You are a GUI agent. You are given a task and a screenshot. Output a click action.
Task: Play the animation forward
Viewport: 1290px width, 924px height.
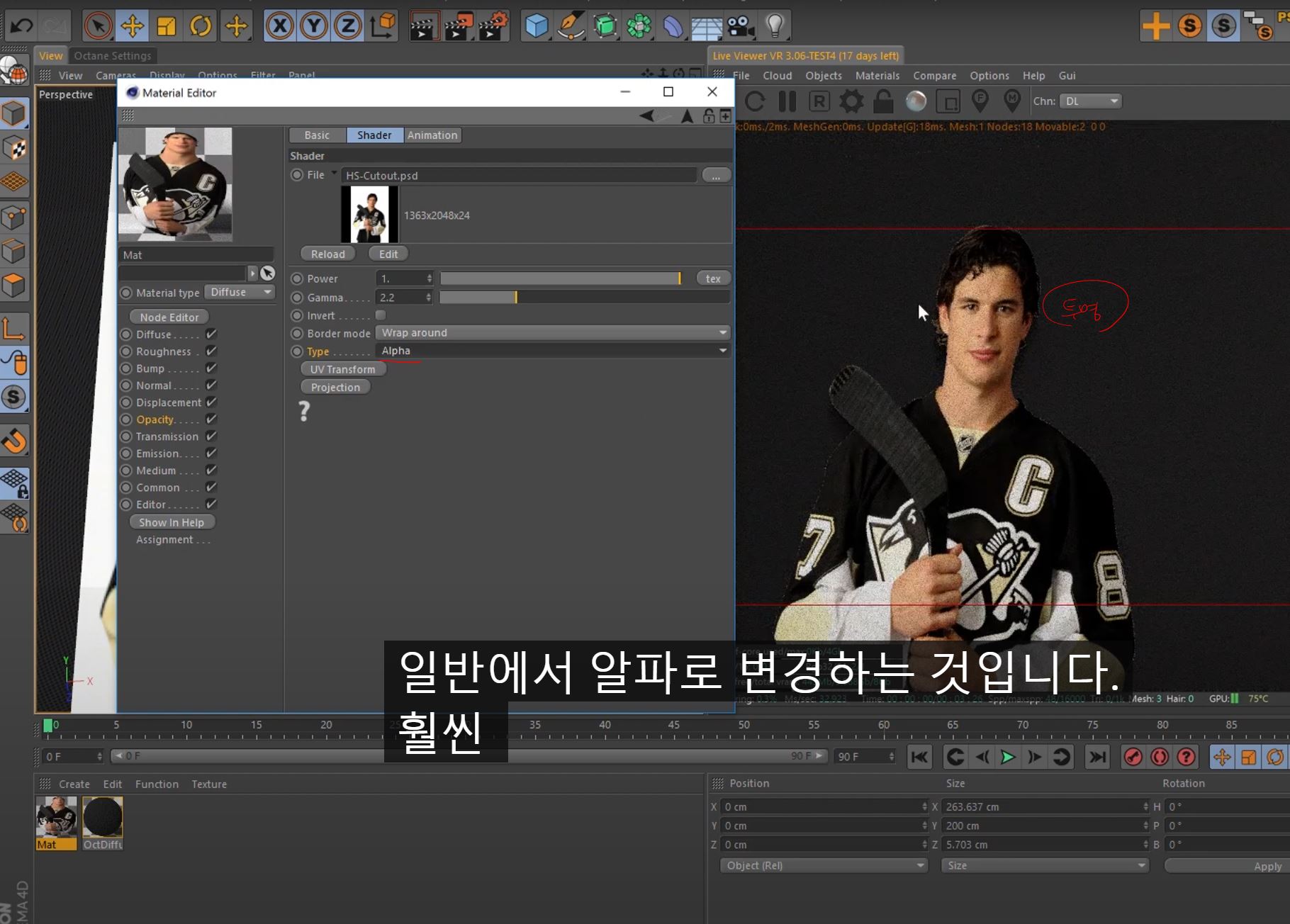click(x=1007, y=757)
